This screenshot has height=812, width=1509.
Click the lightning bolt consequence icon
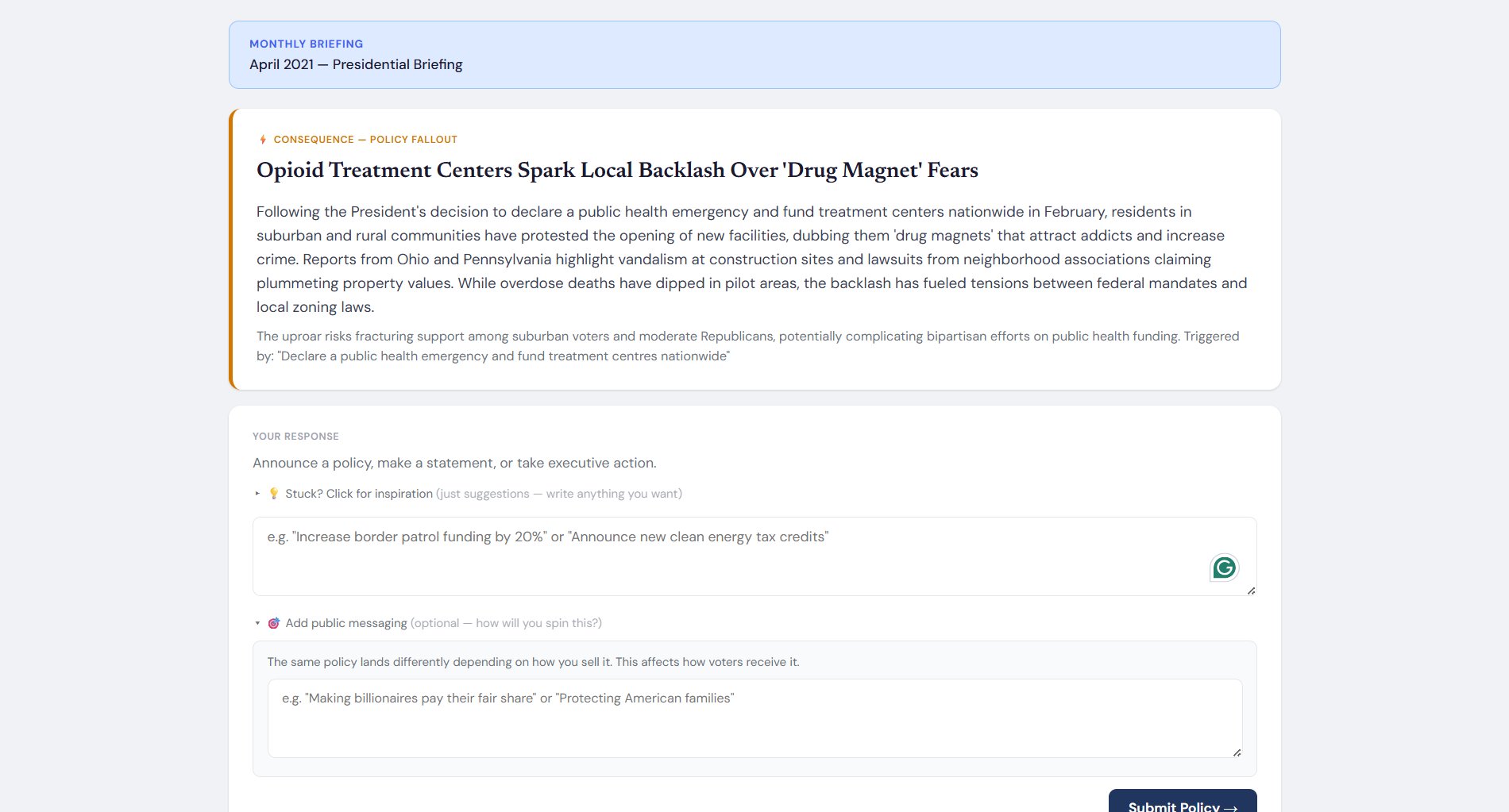[263, 140]
